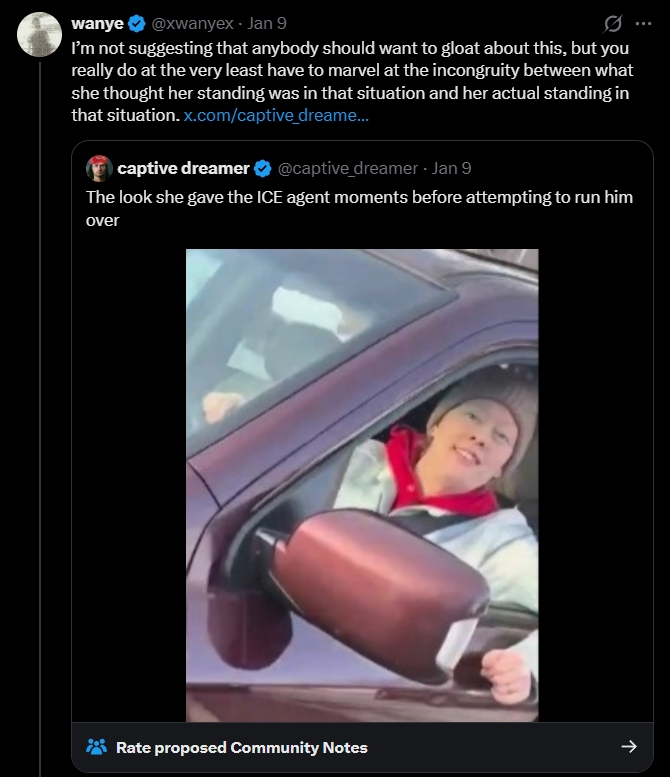Click the verified badge beside captive dreamer
This screenshot has width=670, height=777.
coord(262,168)
